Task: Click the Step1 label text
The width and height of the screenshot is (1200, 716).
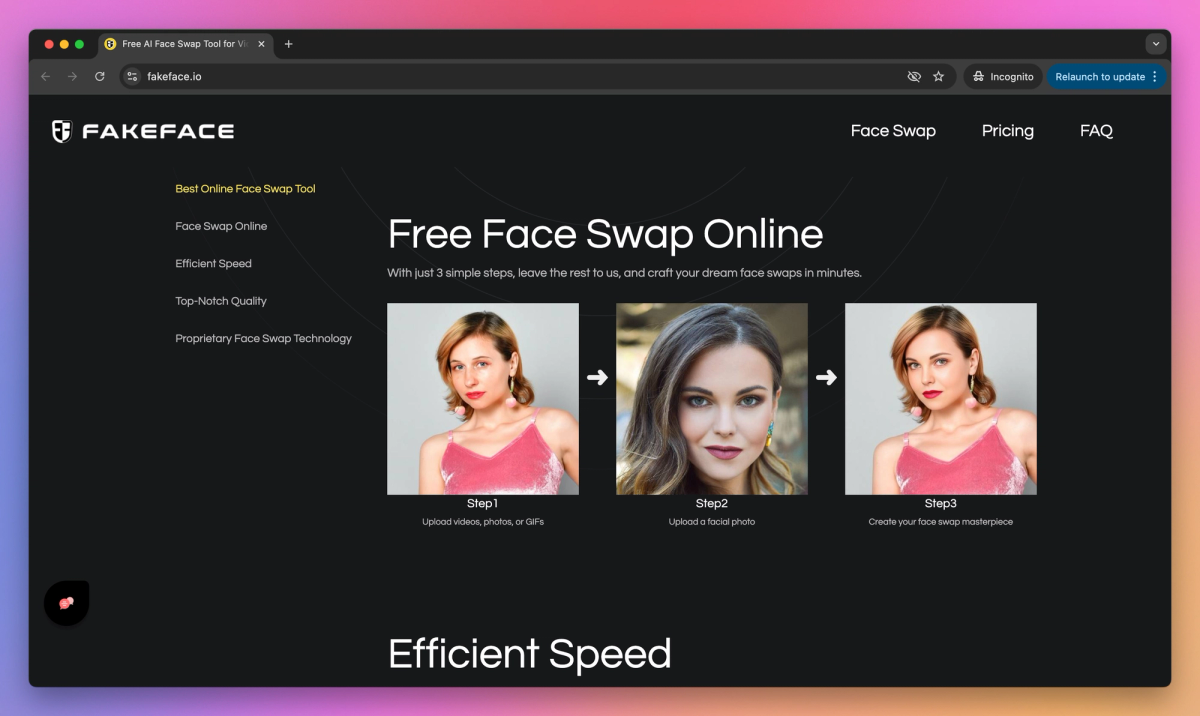Action: point(483,504)
